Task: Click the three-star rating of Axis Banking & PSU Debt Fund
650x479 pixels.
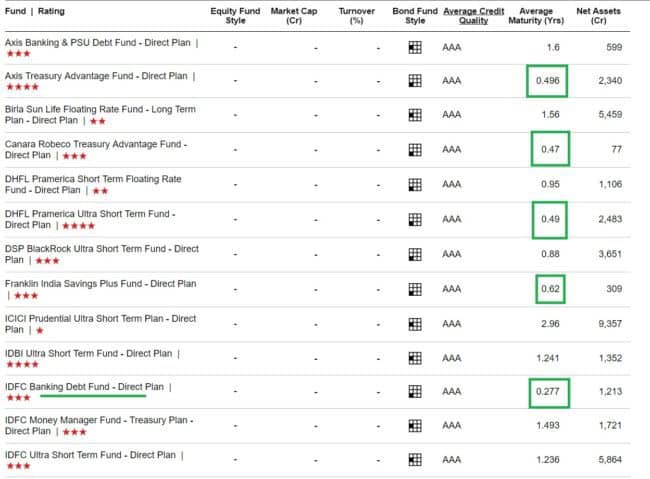Action: 19,53
